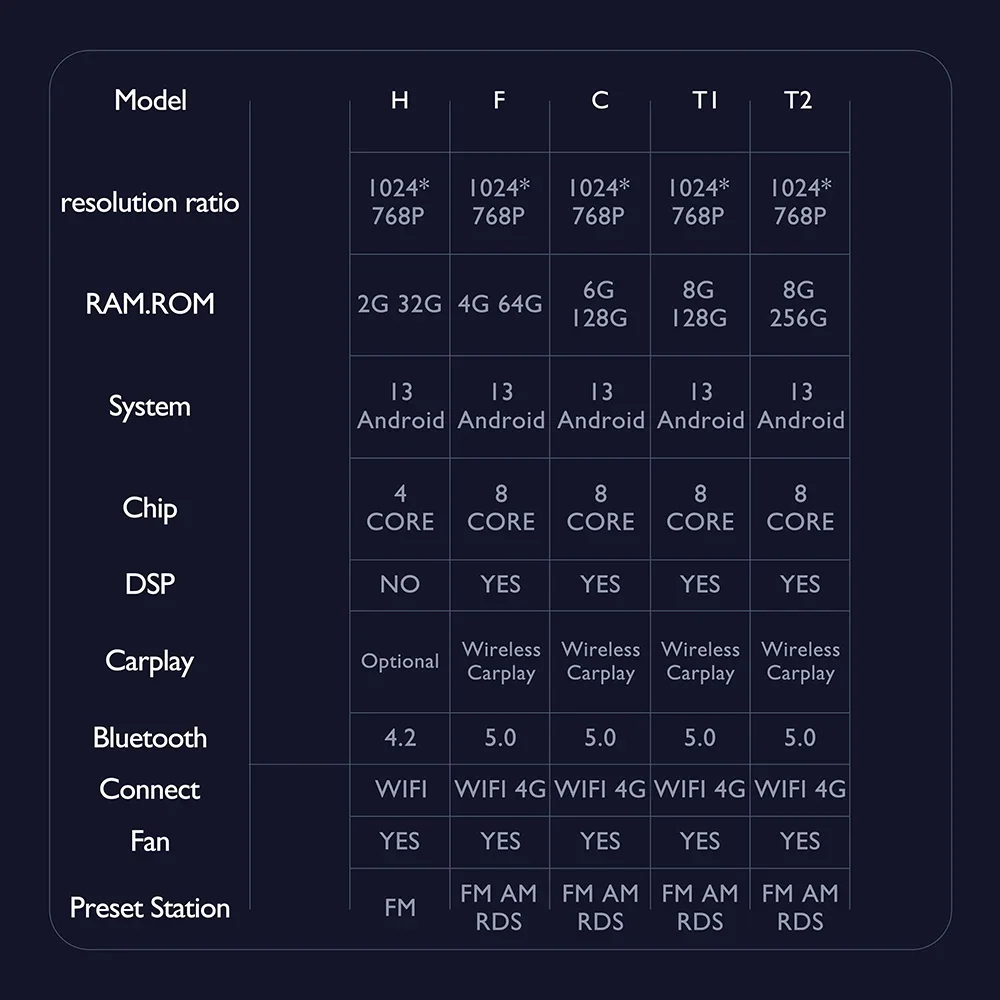The width and height of the screenshot is (1000, 1000).
Task: Select the Model H column header
Action: tap(400, 100)
